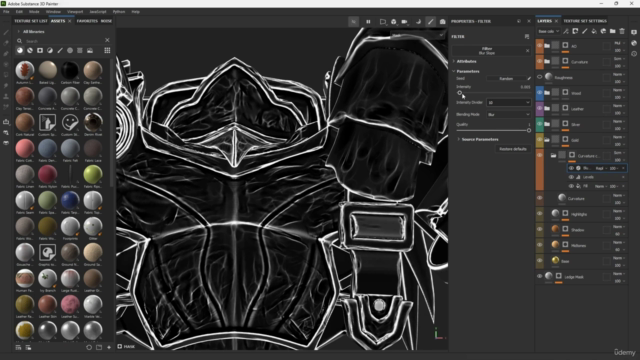The image size is (640, 360).
Task: Clear the assets search with X icon
Action: tap(107, 40)
